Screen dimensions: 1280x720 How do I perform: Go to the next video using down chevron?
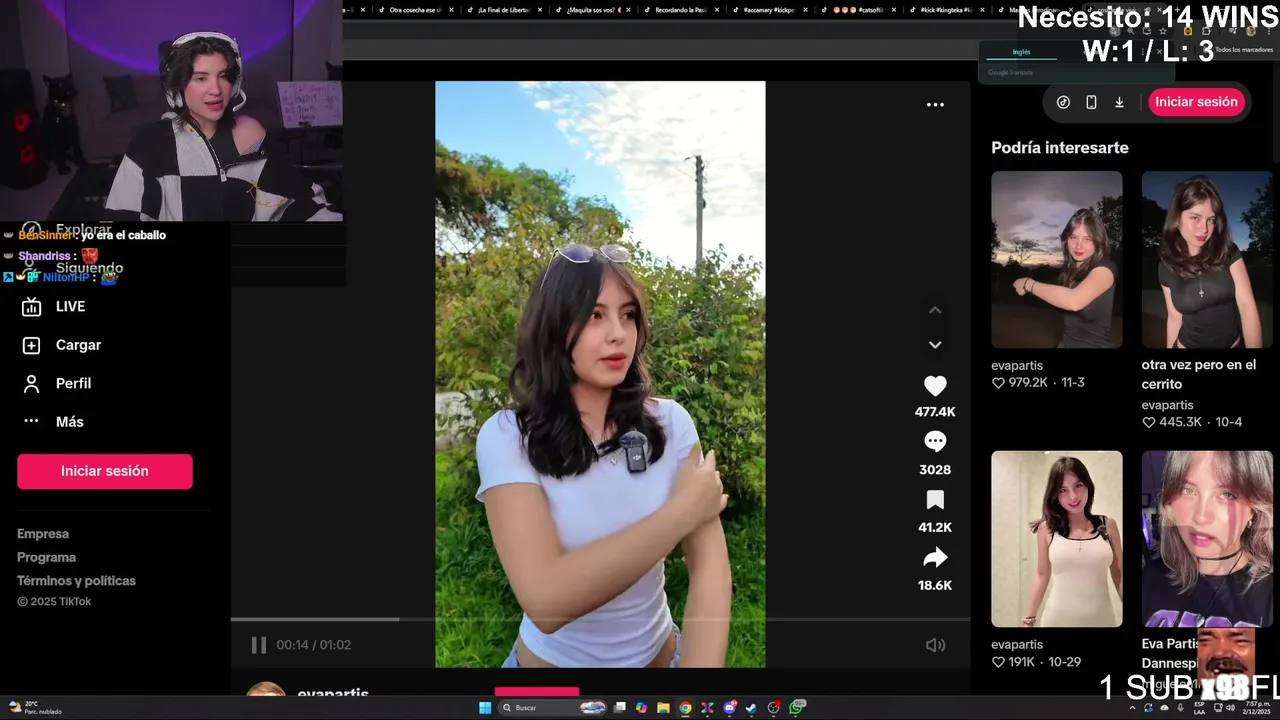point(935,344)
